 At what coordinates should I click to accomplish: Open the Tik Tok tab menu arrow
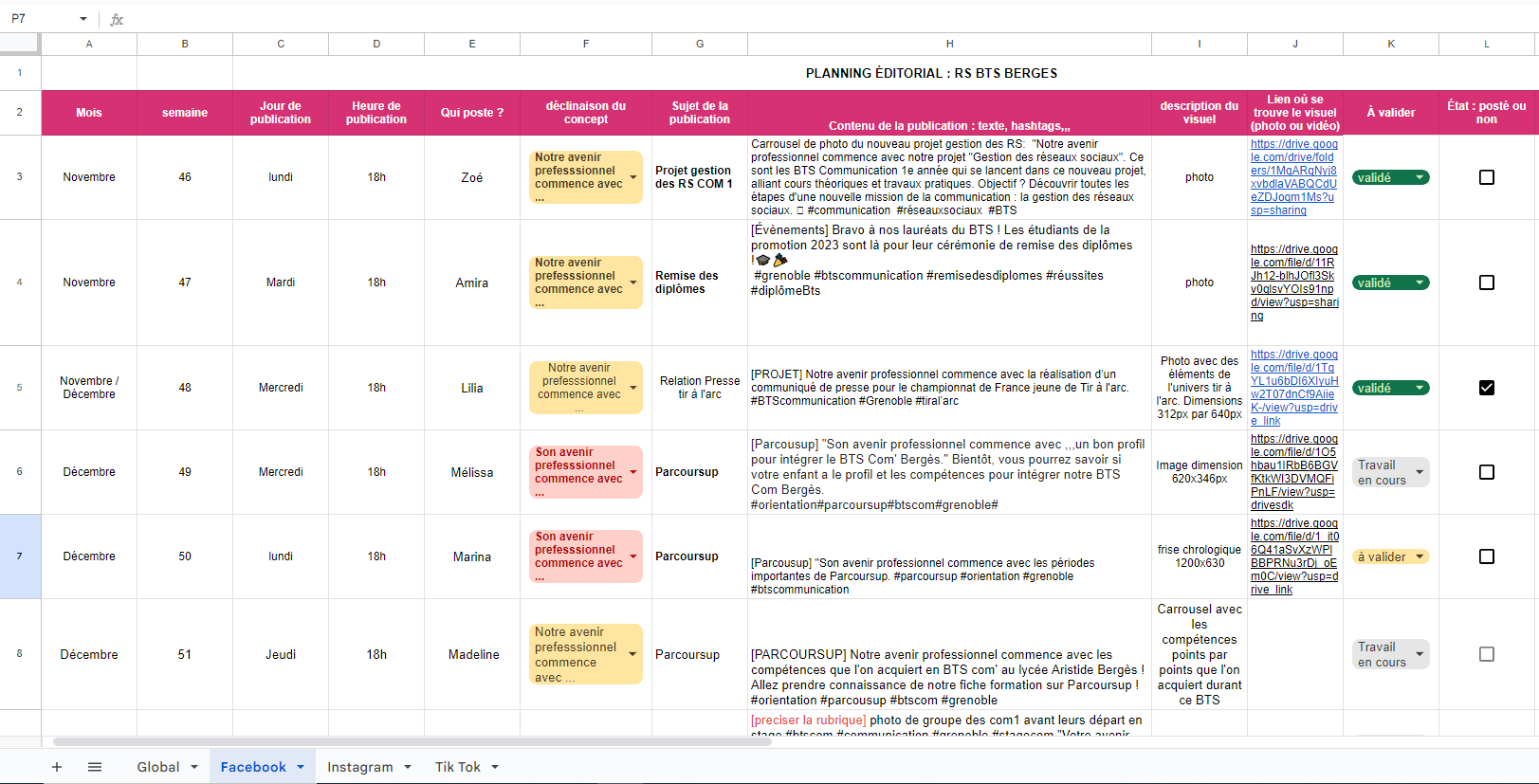[x=495, y=767]
